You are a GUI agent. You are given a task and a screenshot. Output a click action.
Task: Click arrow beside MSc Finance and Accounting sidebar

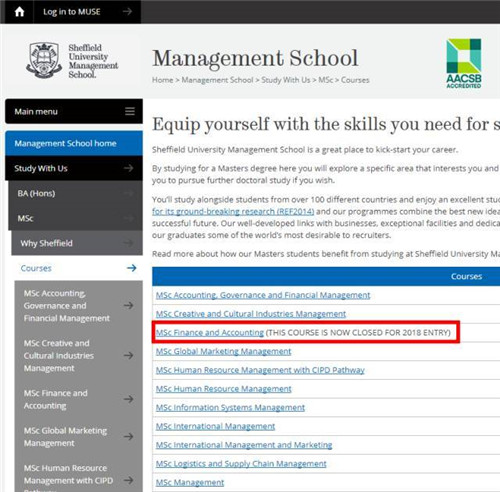pyautogui.click(x=128, y=399)
